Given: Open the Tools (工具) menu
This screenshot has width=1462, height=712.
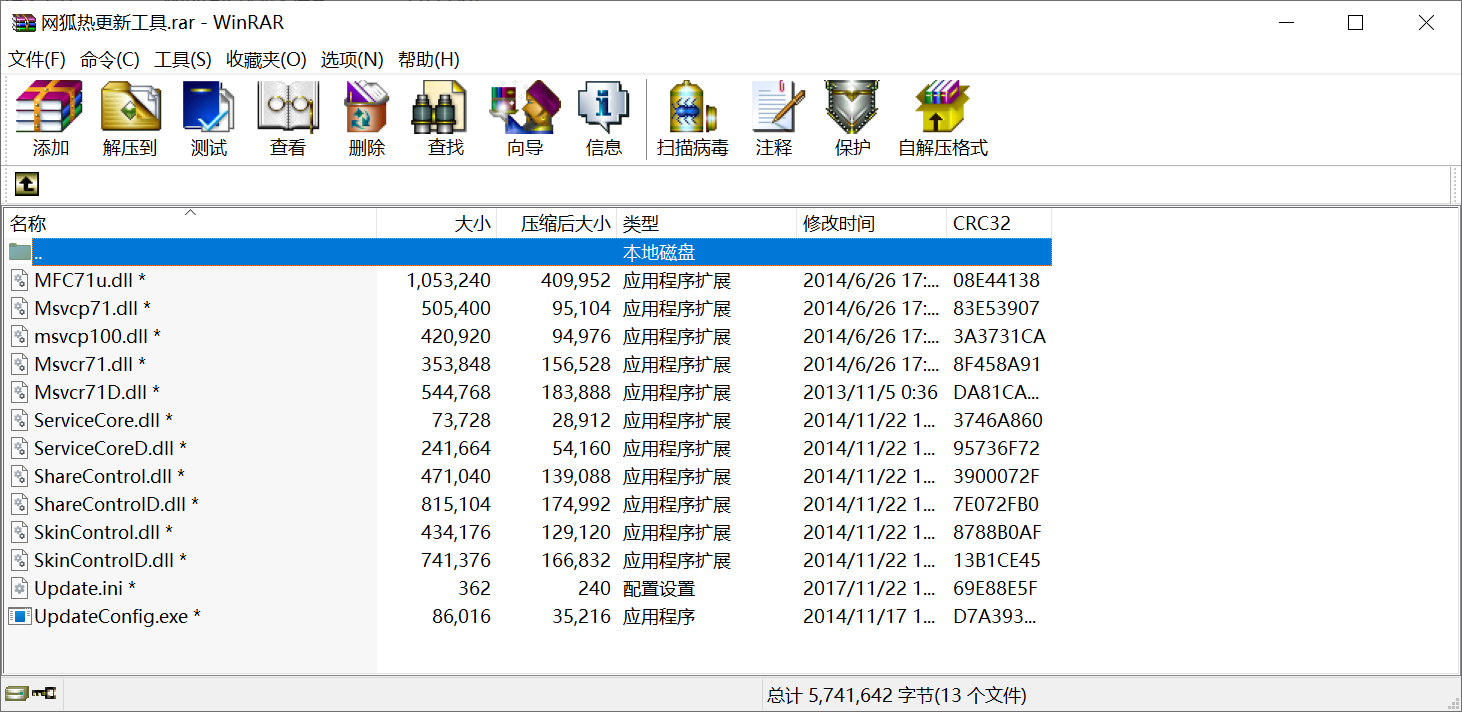Looking at the screenshot, I should coord(183,60).
